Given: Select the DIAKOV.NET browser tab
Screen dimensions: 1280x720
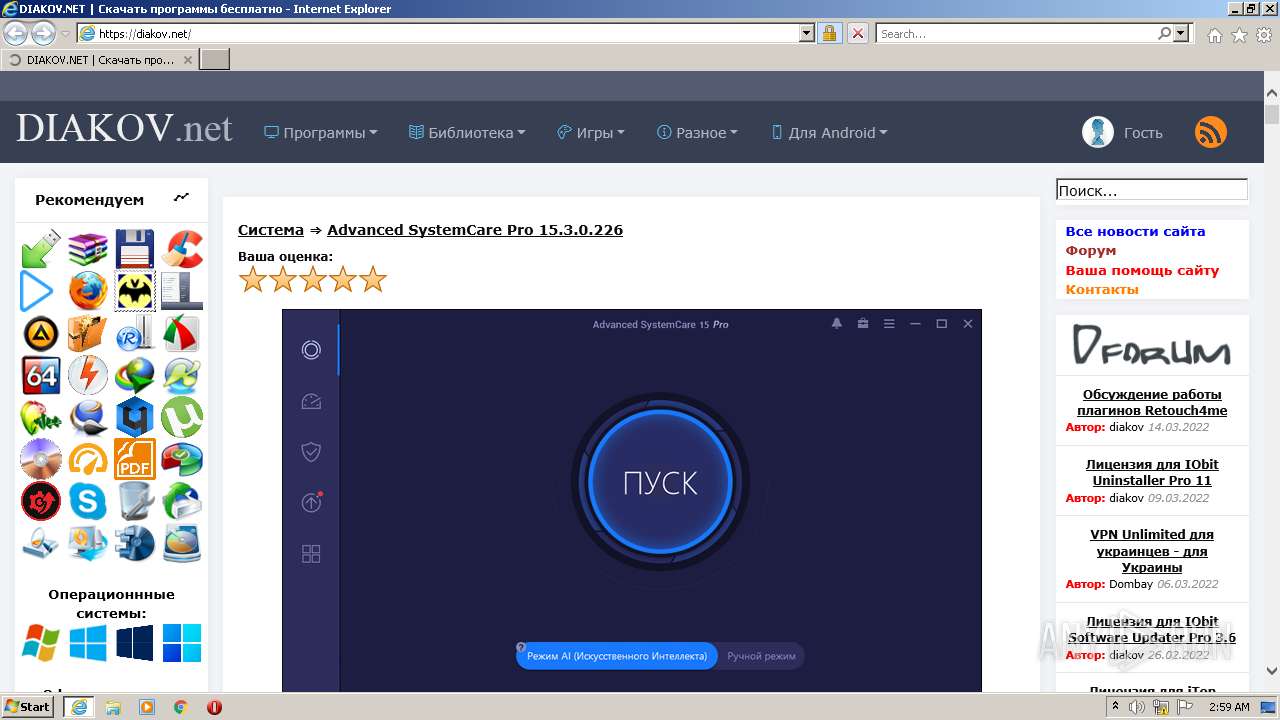Looking at the screenshot, I should tap(100, 60).
